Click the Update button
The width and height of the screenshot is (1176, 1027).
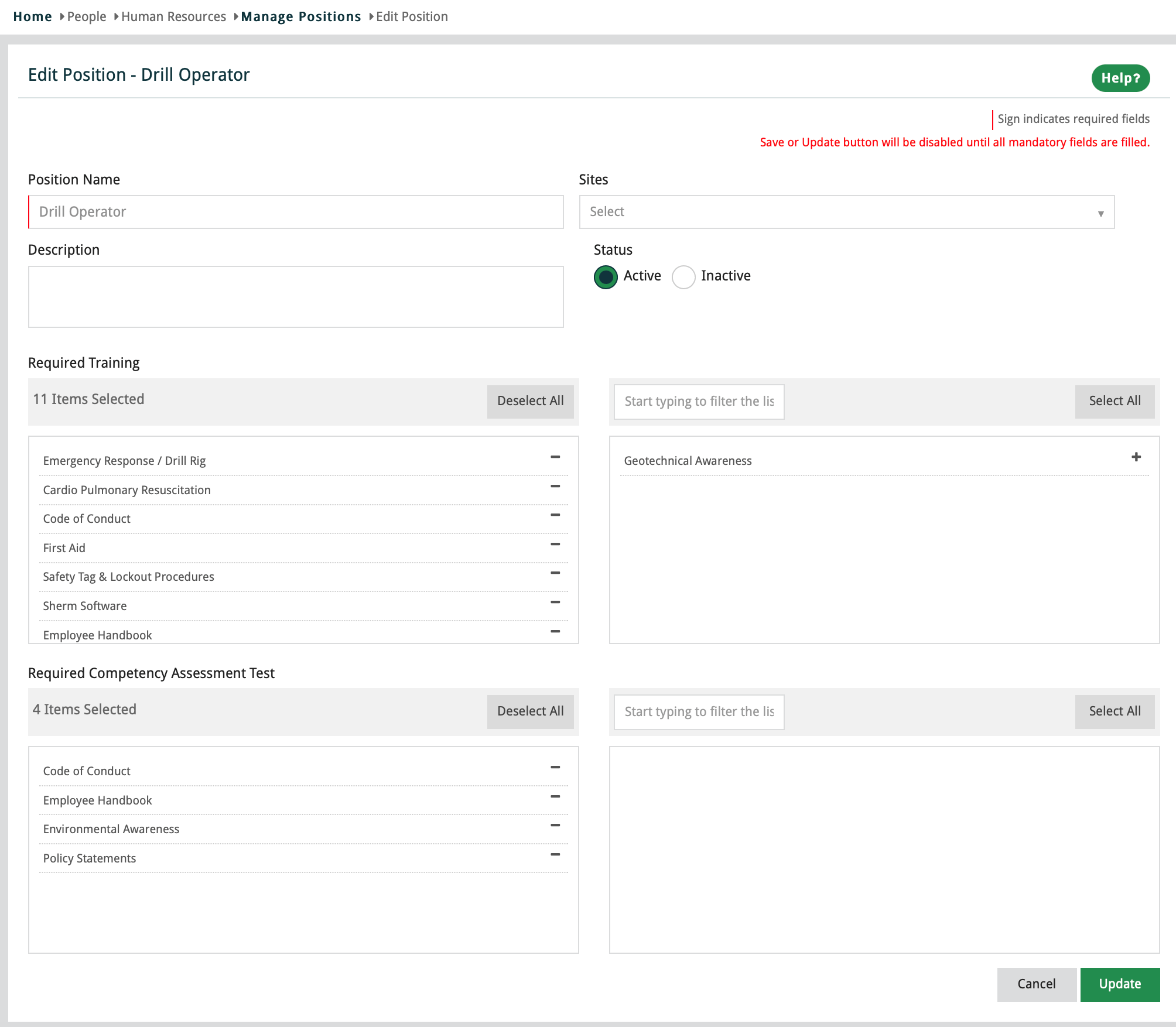(x=1119, y=984)
